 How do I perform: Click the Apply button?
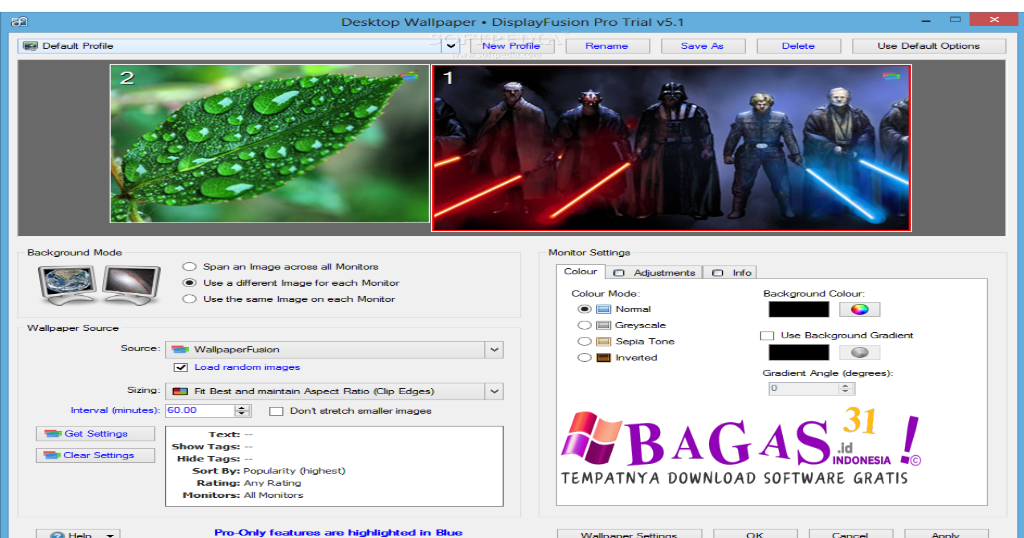[x=946, y=534]
